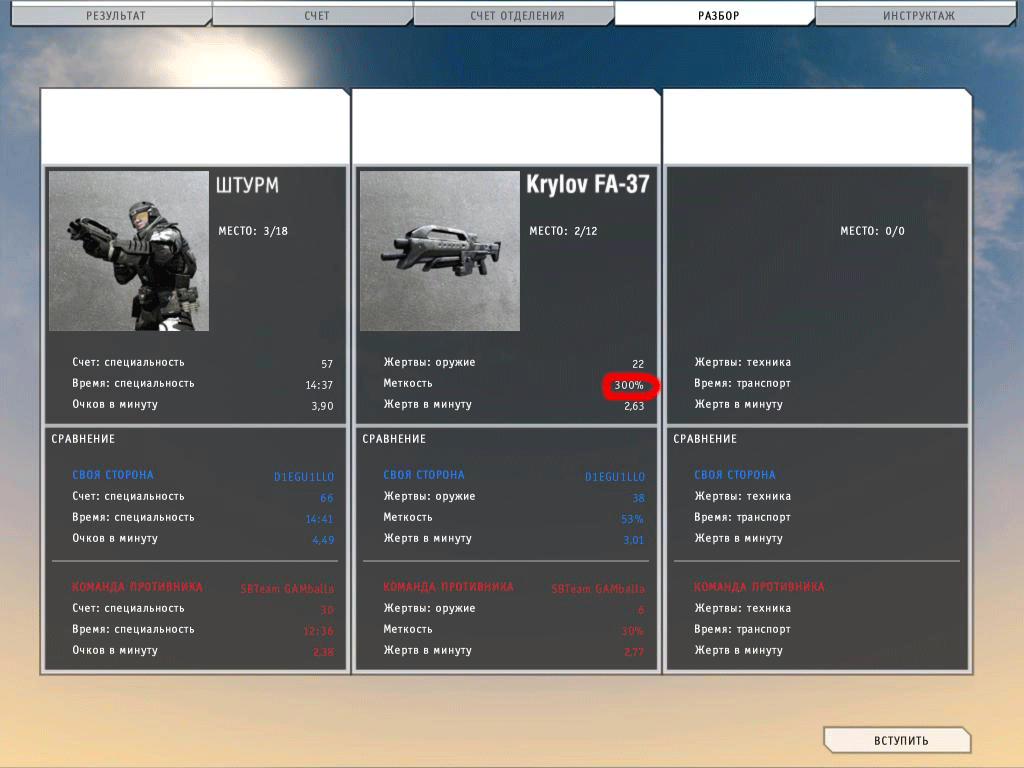Viewport: 1024px width, 768px height.
Task: Click SBTeam GAMballa in the Krylov FA-37 panel
Action: (598, 588)
